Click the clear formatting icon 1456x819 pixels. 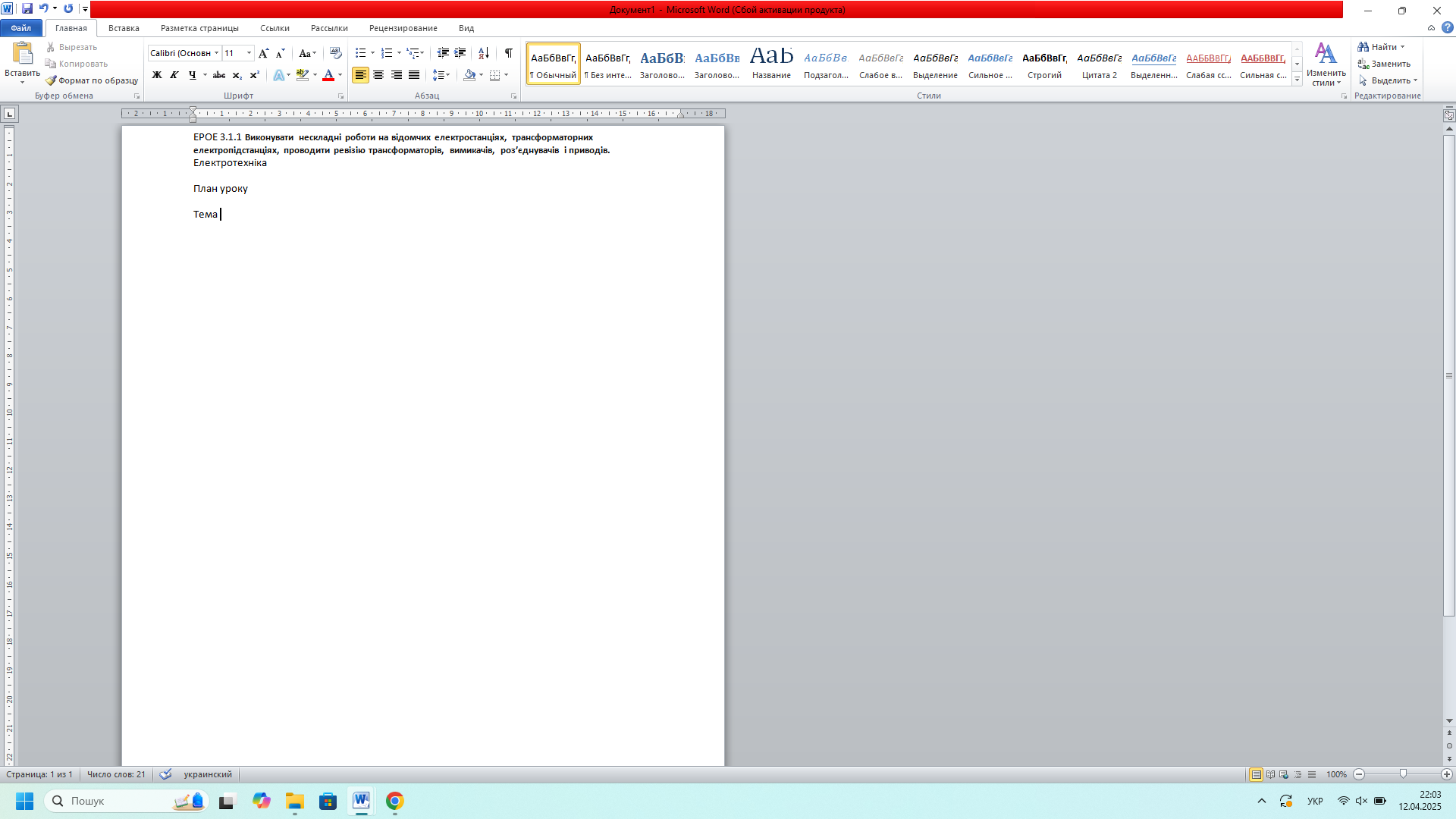coord(336,53)
